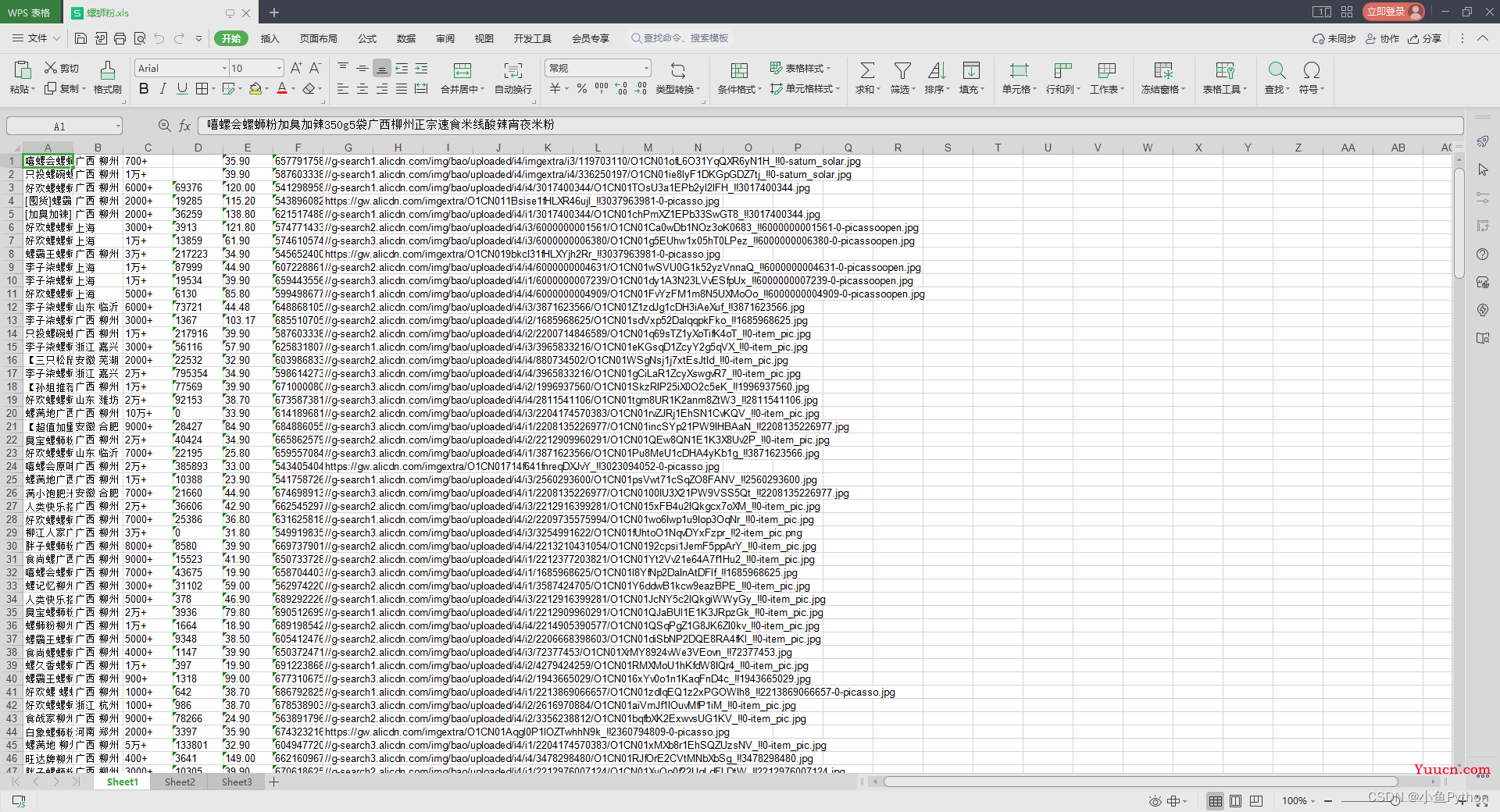Click the Paste (粘贴) icon
This screenshot has width=1500, height=812.
coord(22,70)
